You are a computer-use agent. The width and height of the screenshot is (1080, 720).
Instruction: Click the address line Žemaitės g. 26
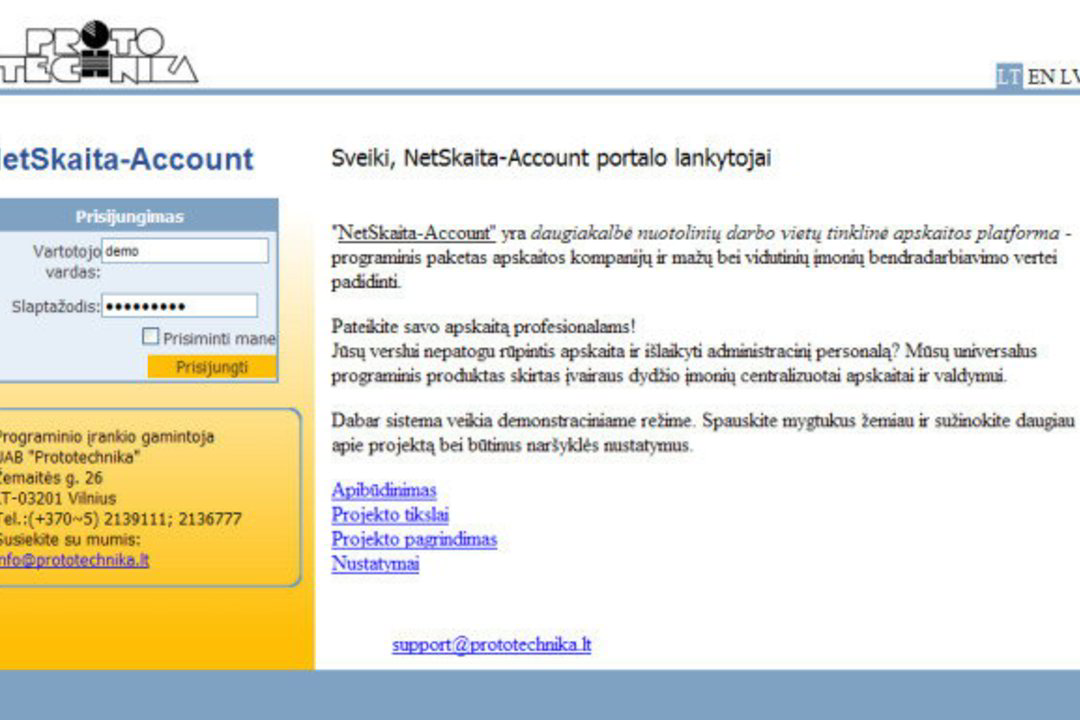pyautogui.click(x=51, y=477)
